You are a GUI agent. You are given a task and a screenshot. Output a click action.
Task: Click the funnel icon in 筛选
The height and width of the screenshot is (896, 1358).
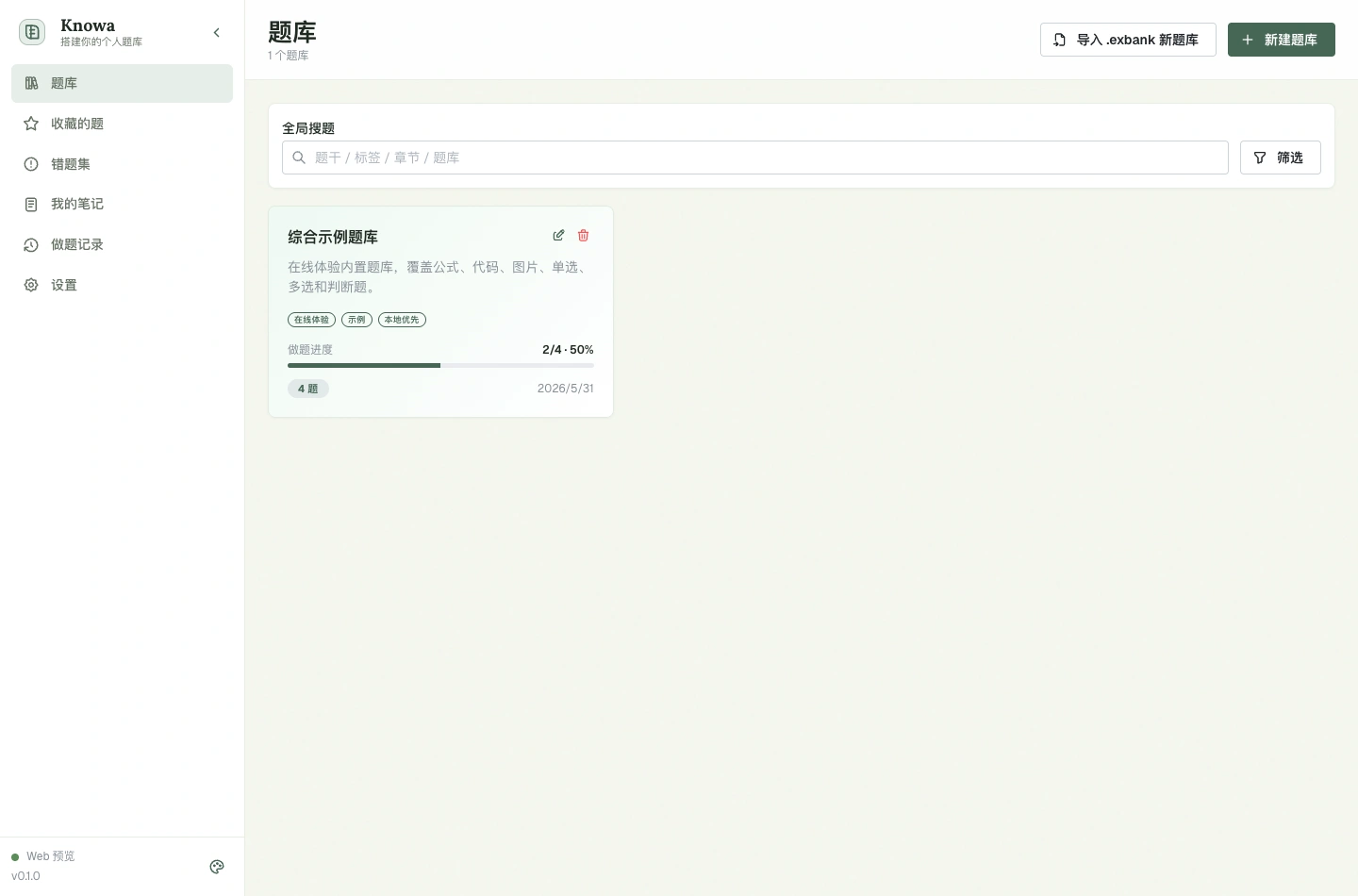[1260, 158]
